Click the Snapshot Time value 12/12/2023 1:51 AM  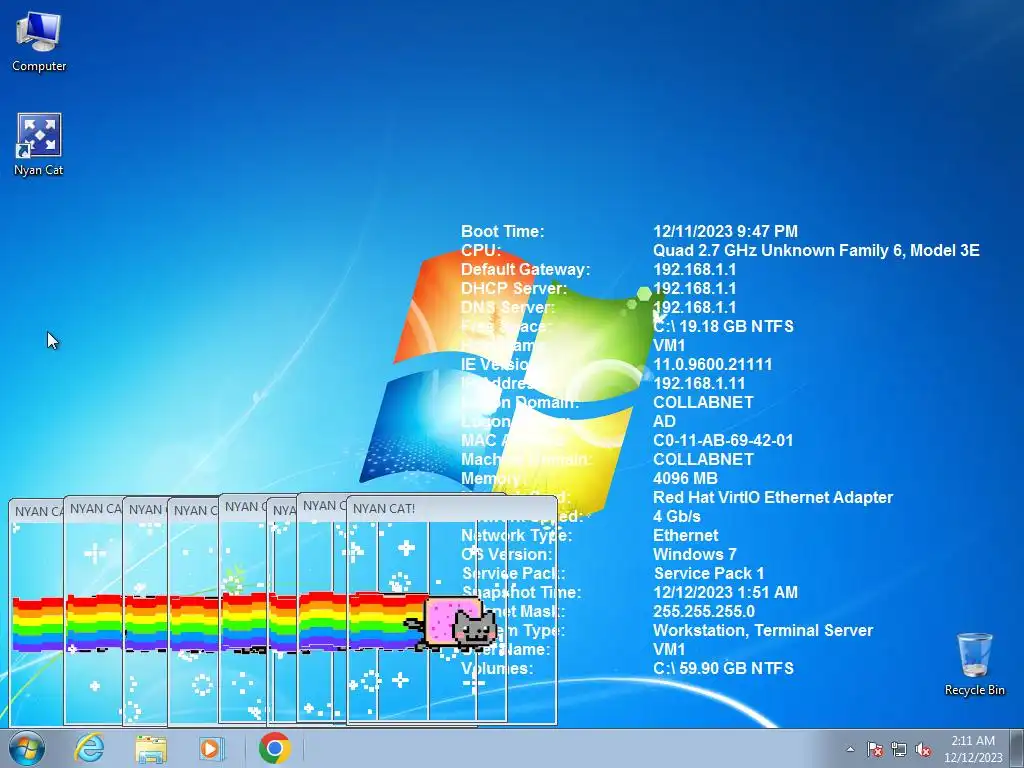(725, 592)
